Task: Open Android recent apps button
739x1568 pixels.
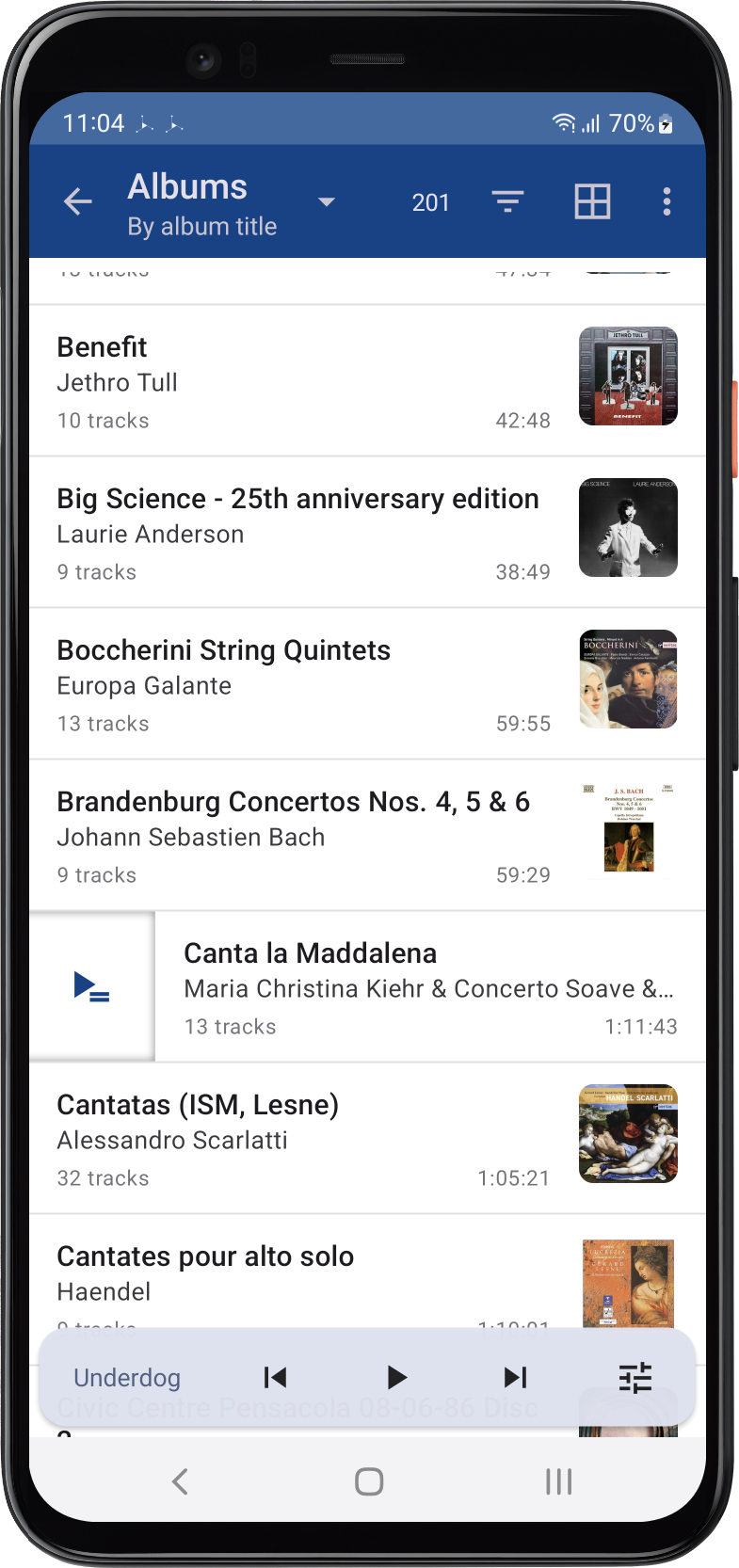Action: coord(558,1482)
